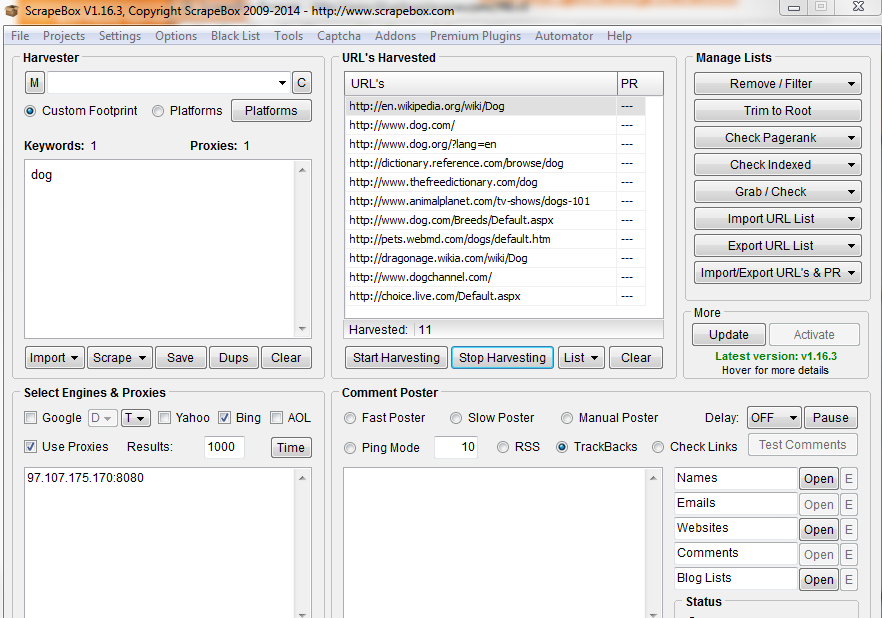Open the Import URL List dropdown
Screen dimensions: 882x618
tap(777, 219)
